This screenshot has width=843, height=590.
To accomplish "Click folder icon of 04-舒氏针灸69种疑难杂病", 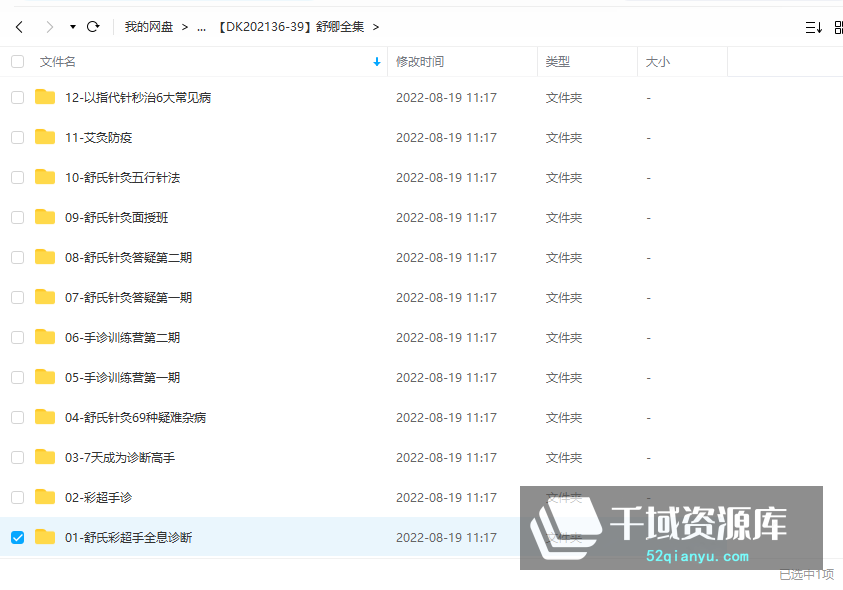I will pos(45,417).
